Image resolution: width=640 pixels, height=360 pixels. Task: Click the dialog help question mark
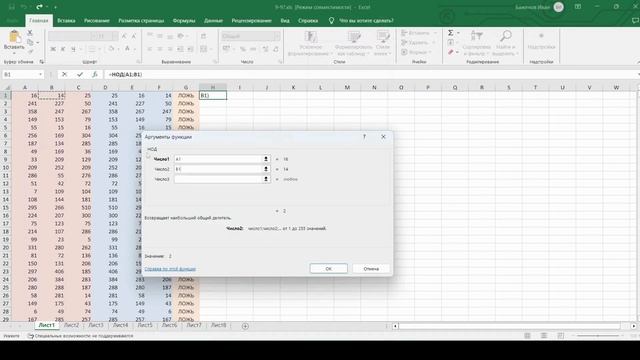364,137
